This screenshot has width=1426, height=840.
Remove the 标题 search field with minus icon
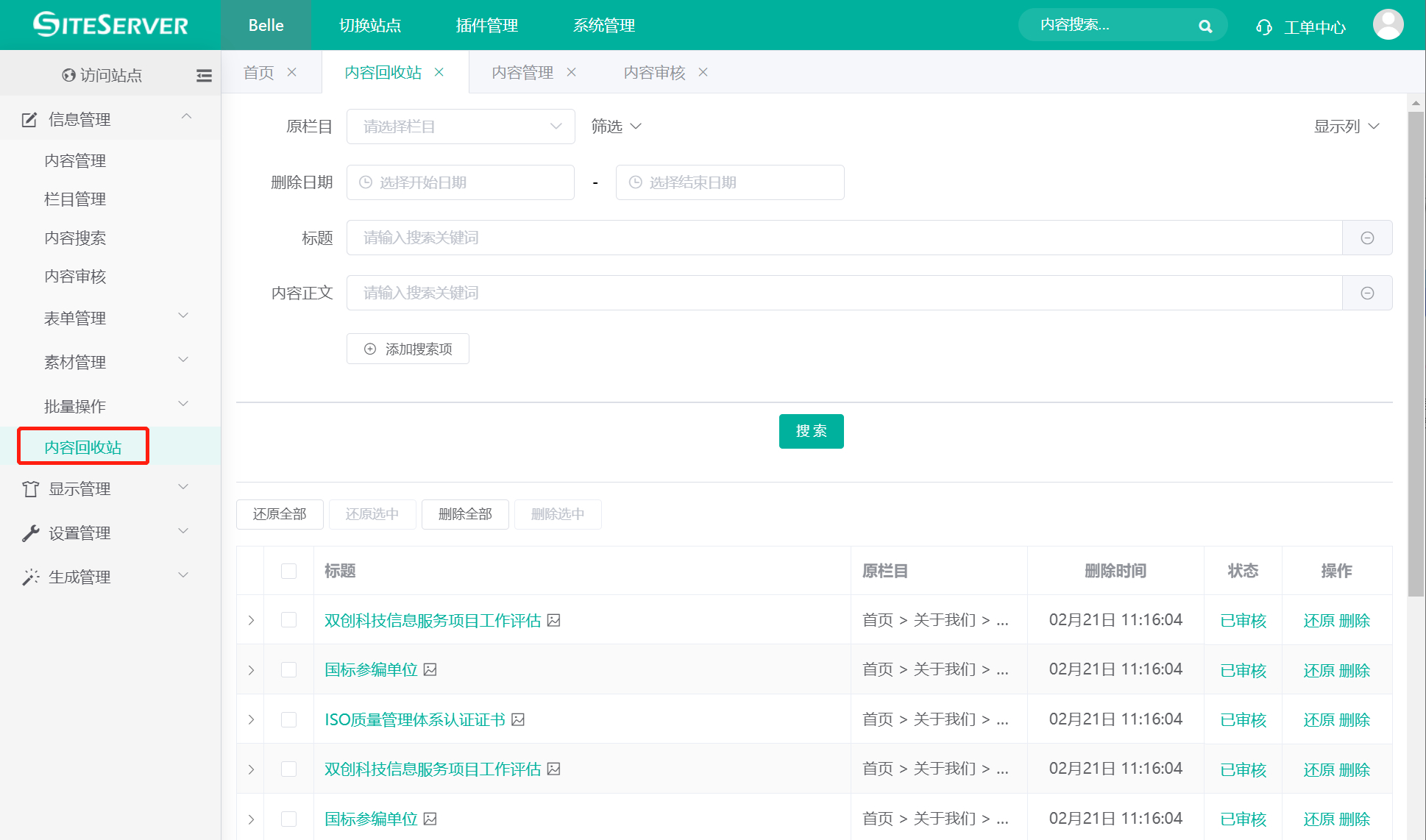tap(1367, 238)
